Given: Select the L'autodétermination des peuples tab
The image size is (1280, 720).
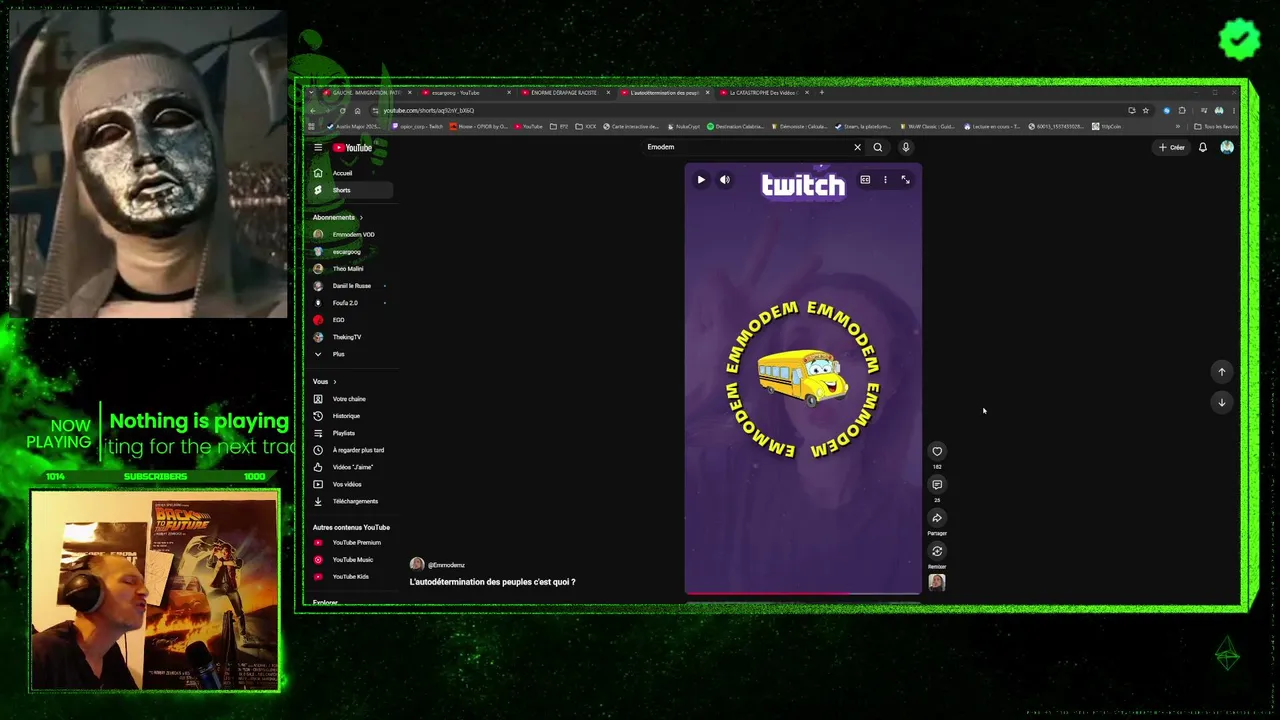Looking at the screenshot, I should click(x=664, y=93).
